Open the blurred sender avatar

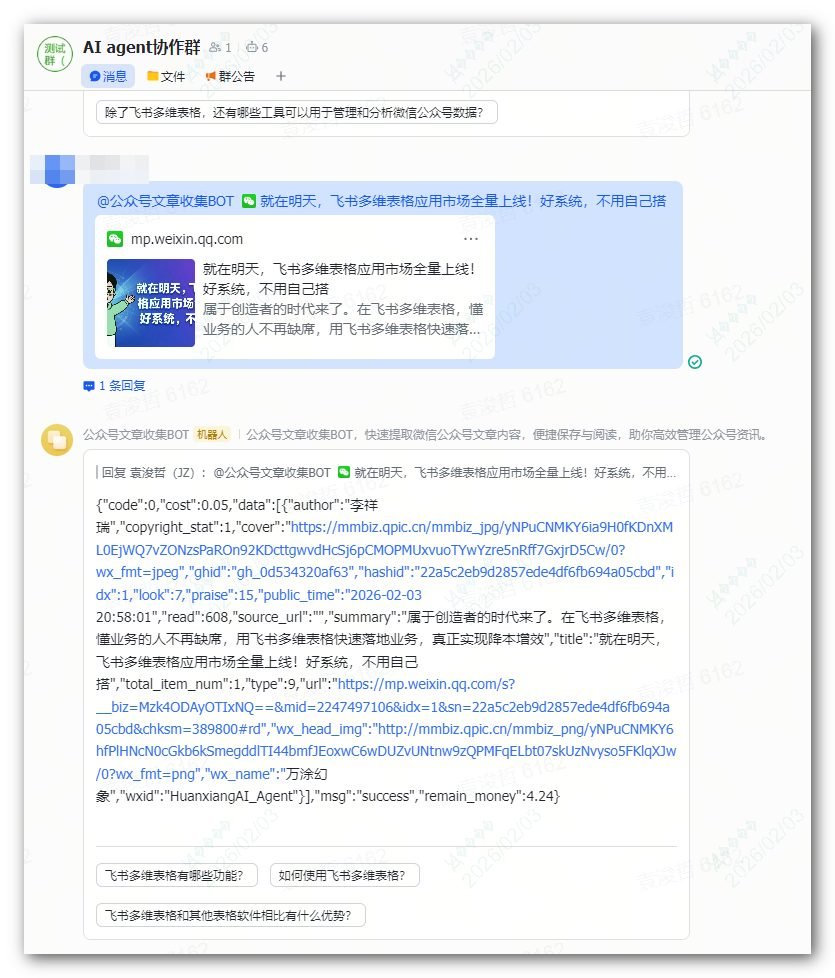pos(57,170)
